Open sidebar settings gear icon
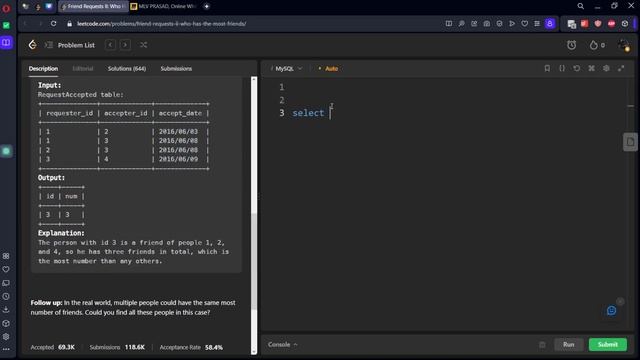This screenshot has width=640, height=360. pos(6,337)
